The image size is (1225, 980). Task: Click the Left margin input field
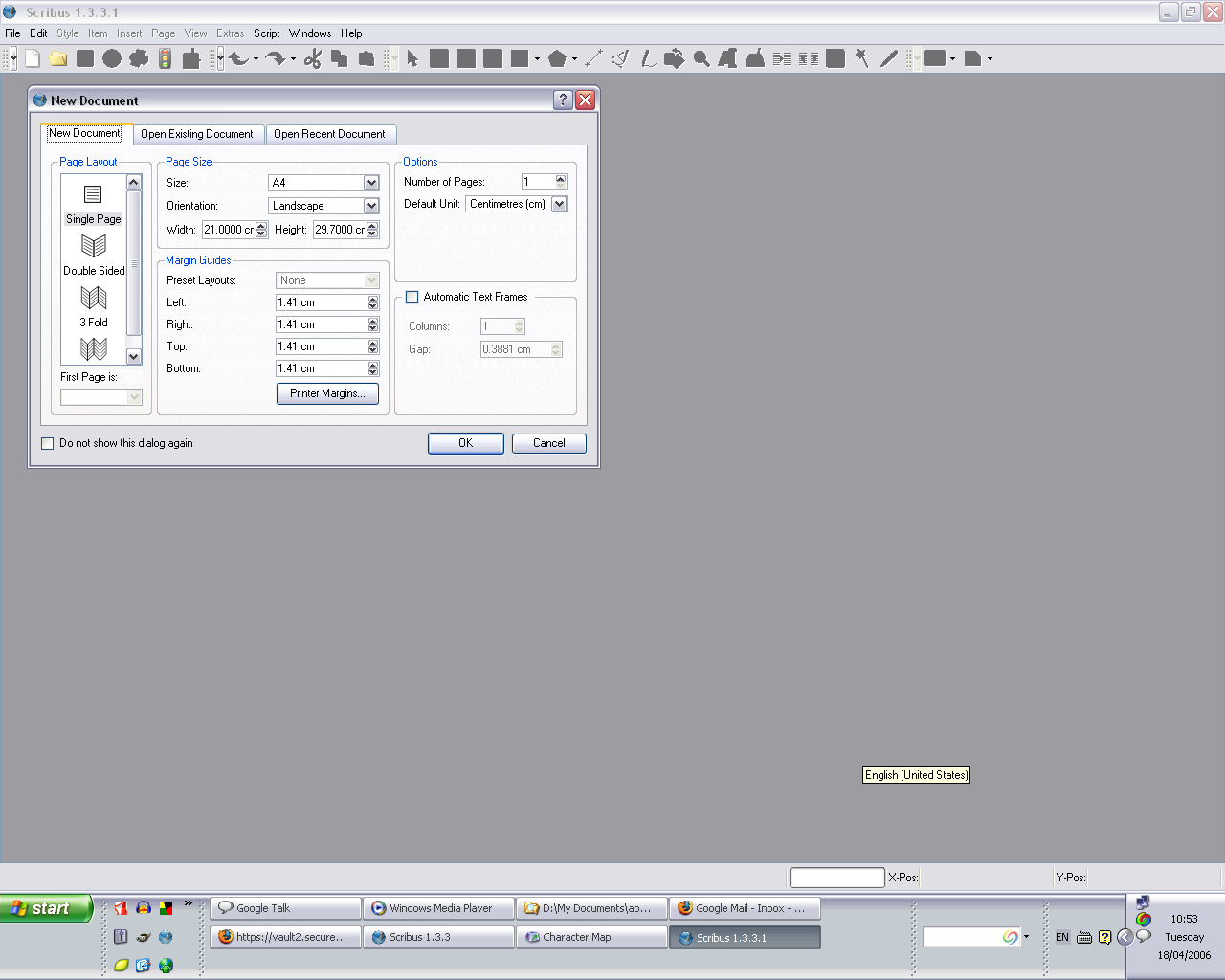point(321,302)
